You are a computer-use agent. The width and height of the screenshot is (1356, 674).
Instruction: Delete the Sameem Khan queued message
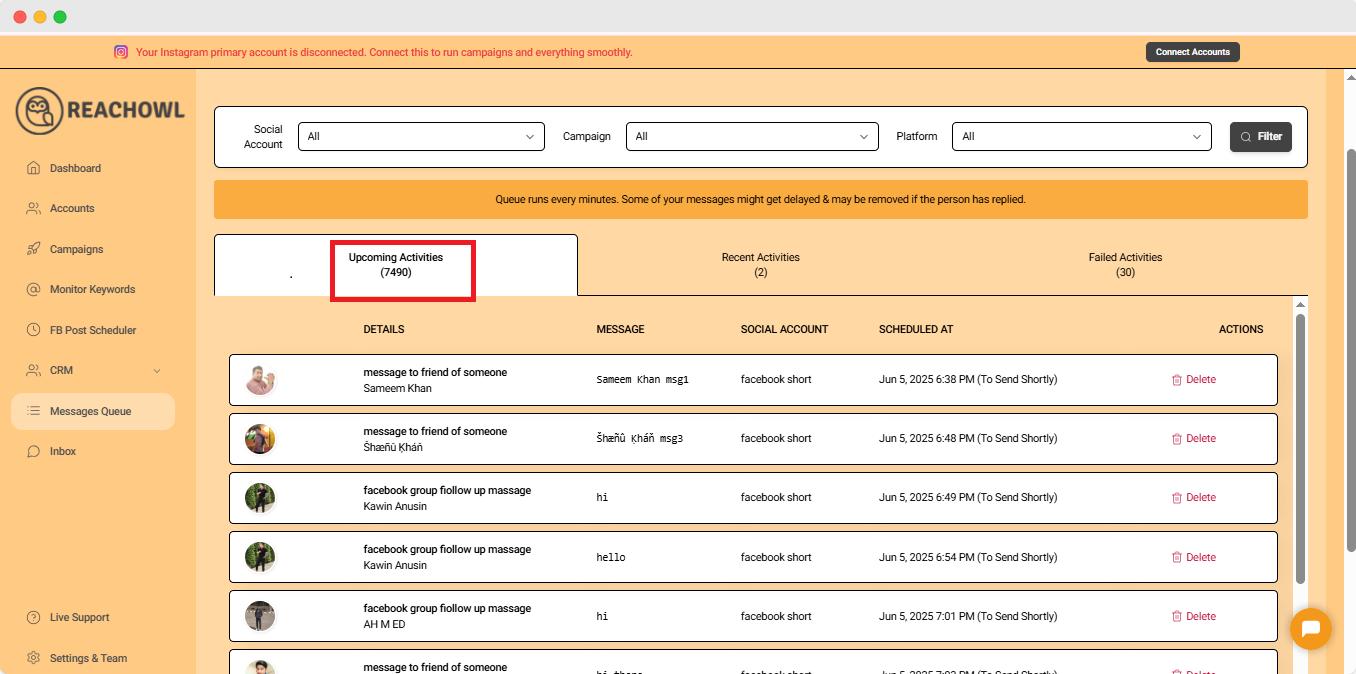click(x=1193, y=380)
